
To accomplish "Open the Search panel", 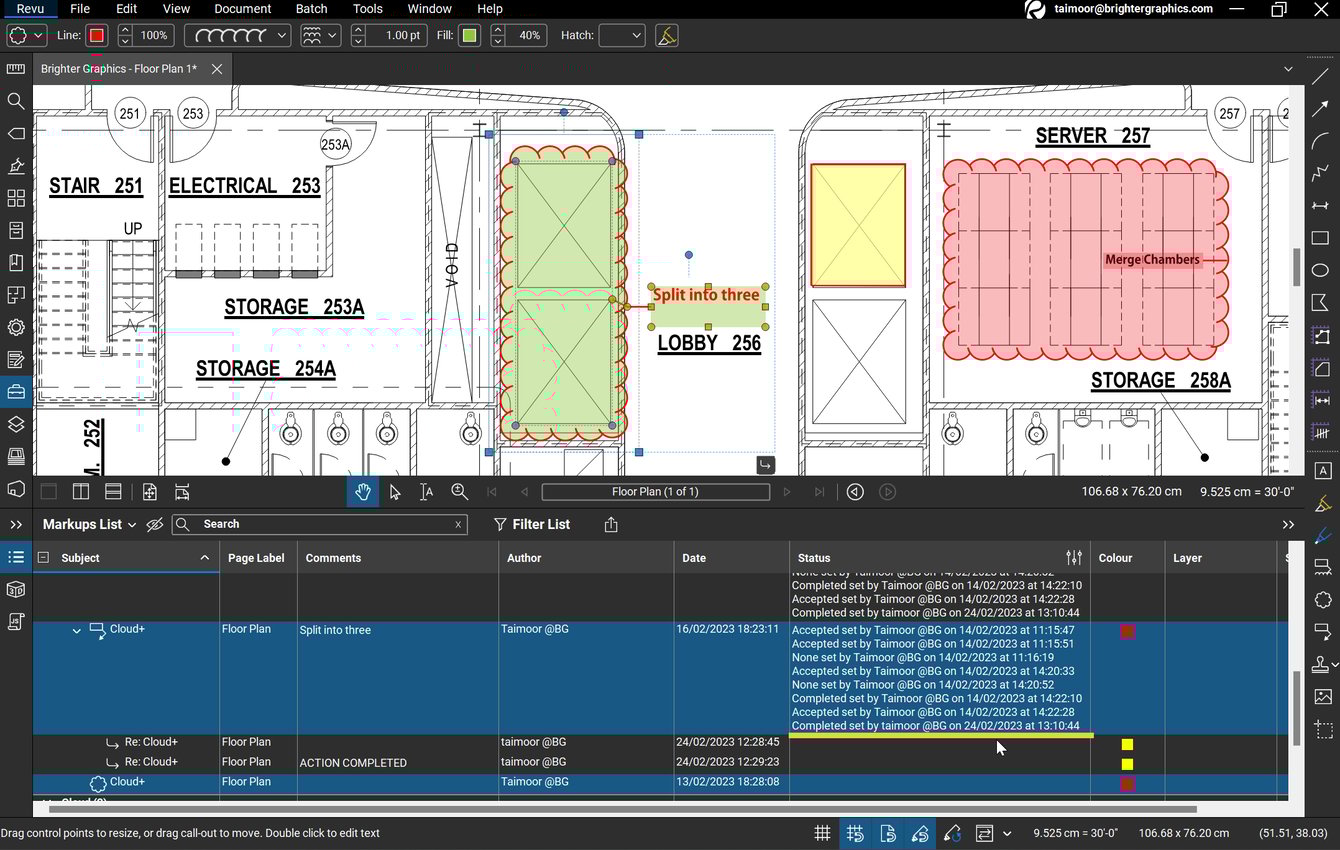I will [x=16, y=101].
